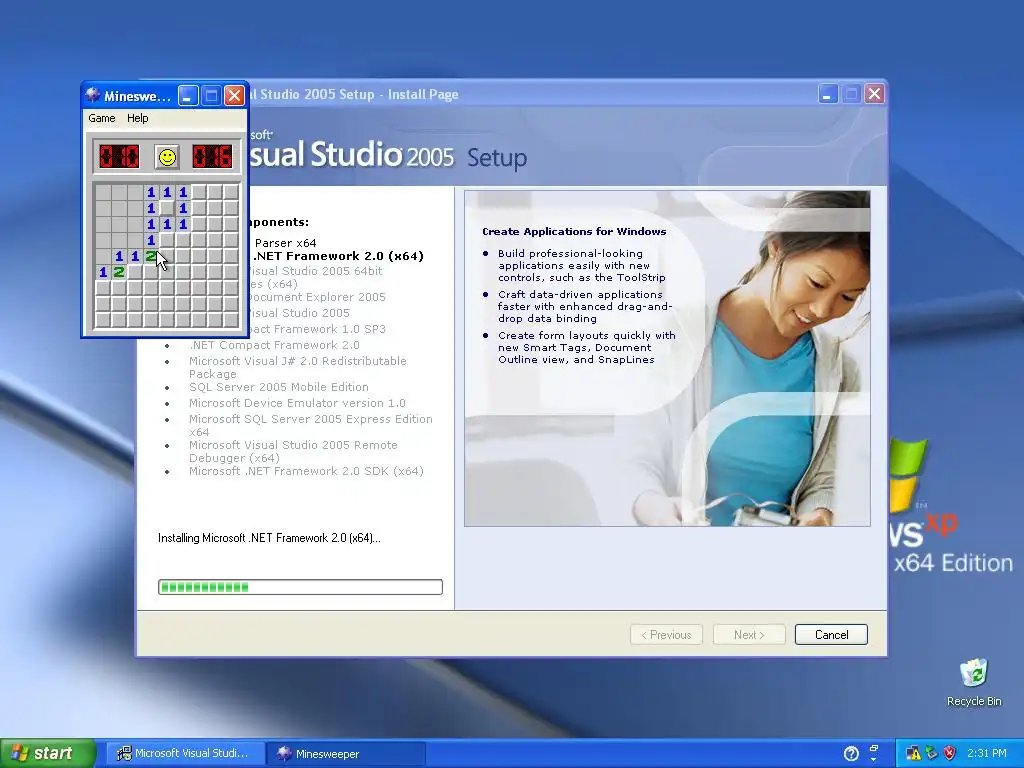Click the installation progress bar
Screen dimensions: 1024x768
point(300,586)
